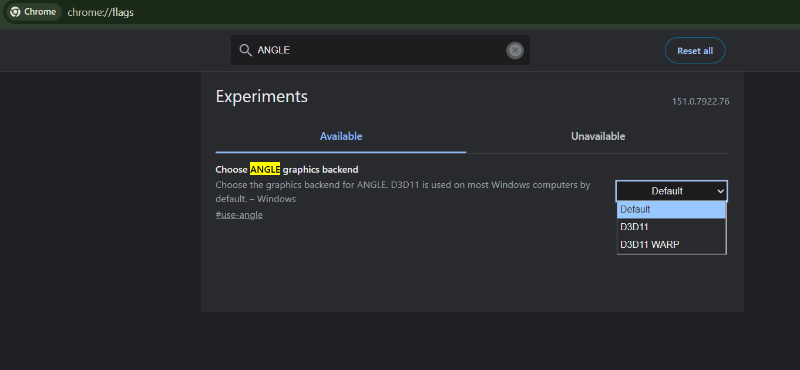Select D3D11 from the dropdown list

click(x=671, y=227)
